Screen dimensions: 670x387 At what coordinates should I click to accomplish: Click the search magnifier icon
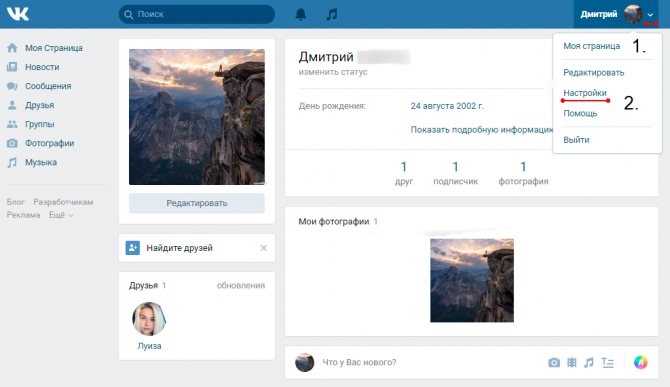click(x=128, y=15)
